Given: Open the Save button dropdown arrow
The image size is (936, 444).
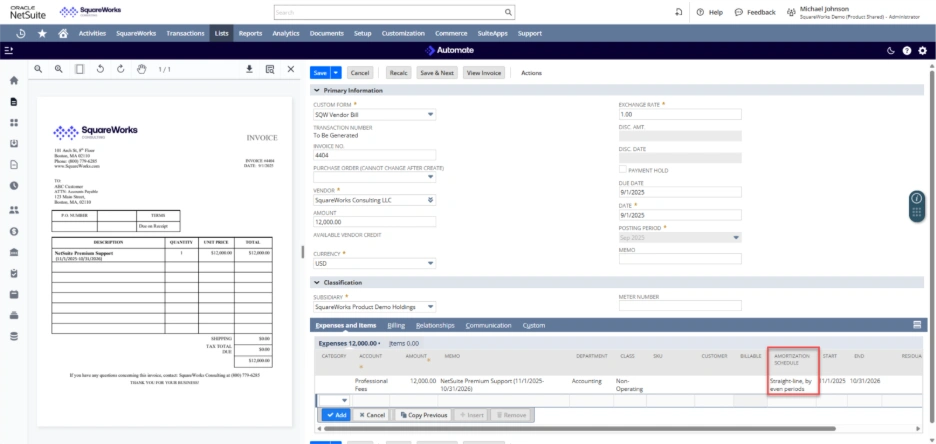Looking at the screenshot, I should [336, 73].
